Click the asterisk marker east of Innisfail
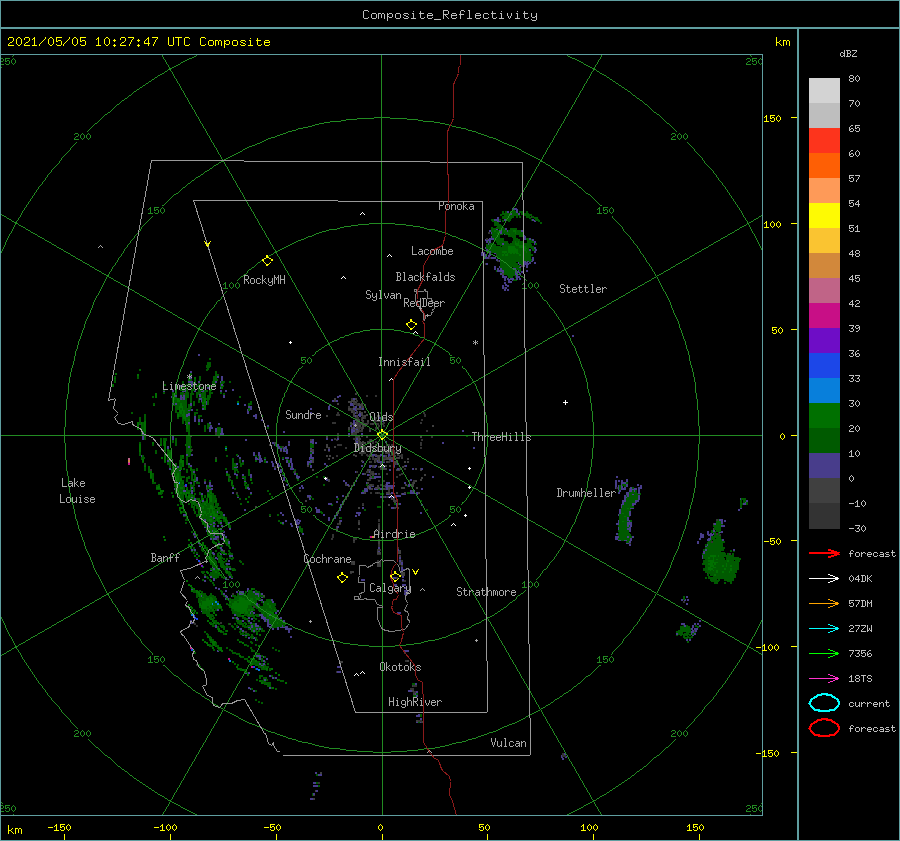The width and height of the screenshot is (900, 841). click(x=475, y=343)
